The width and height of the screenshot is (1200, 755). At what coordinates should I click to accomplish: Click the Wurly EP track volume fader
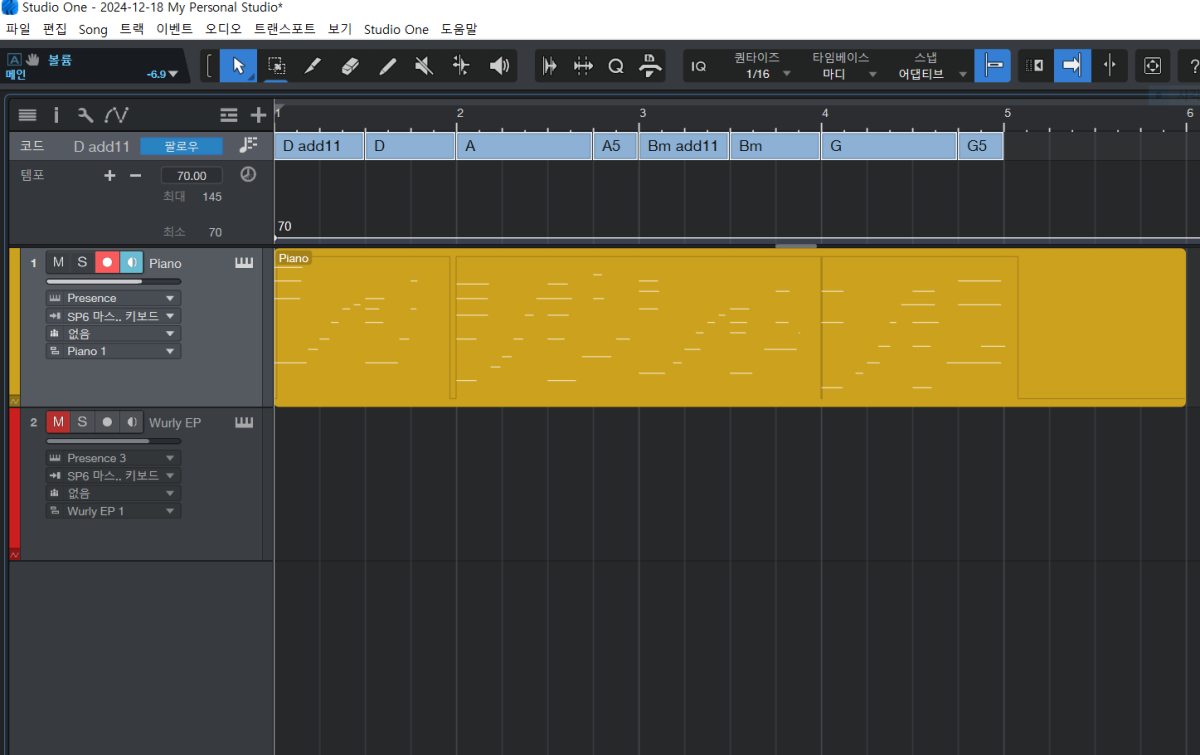coord(112,441)
